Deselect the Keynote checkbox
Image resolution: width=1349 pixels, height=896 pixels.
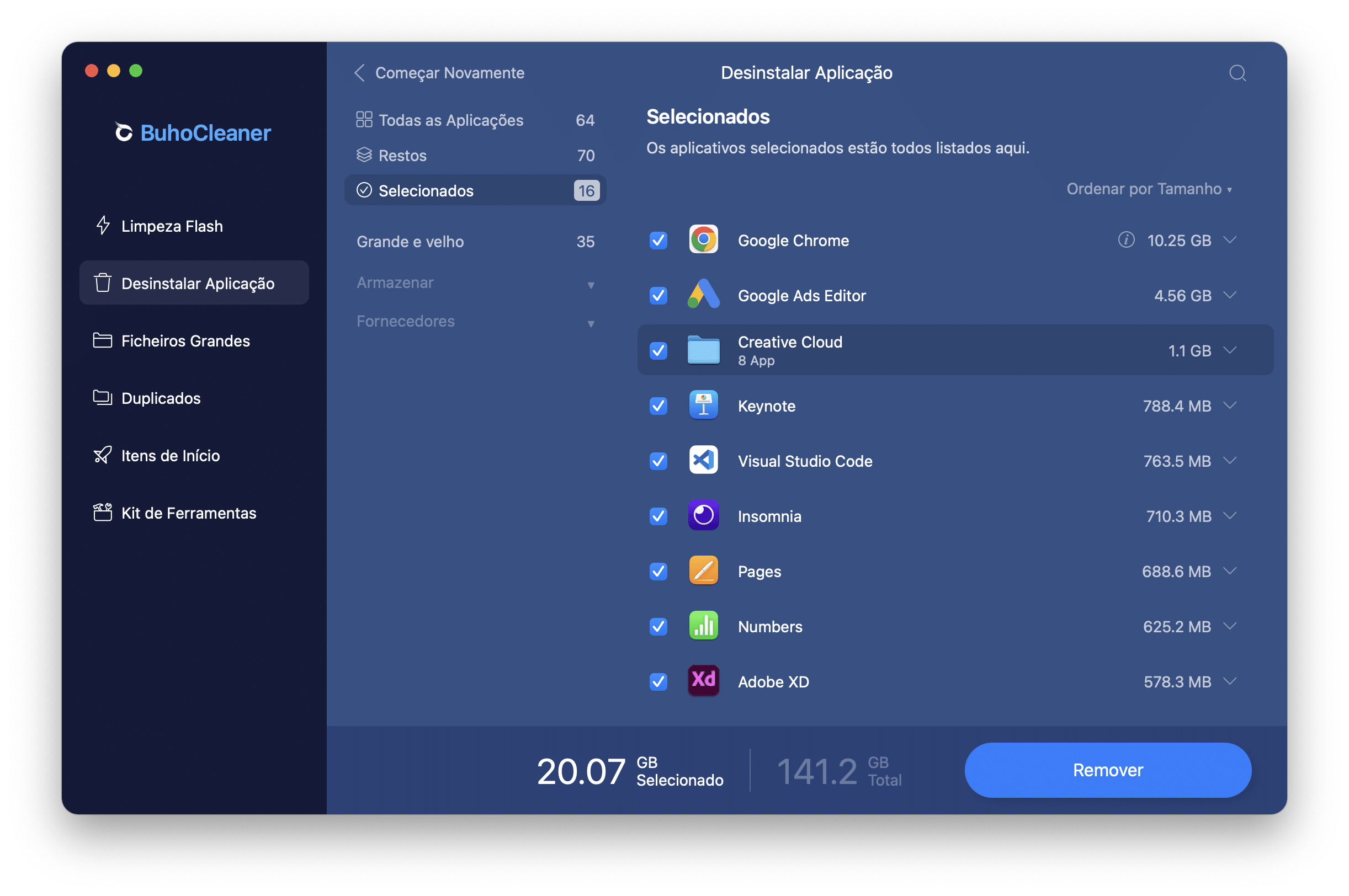tap(658, 406)
